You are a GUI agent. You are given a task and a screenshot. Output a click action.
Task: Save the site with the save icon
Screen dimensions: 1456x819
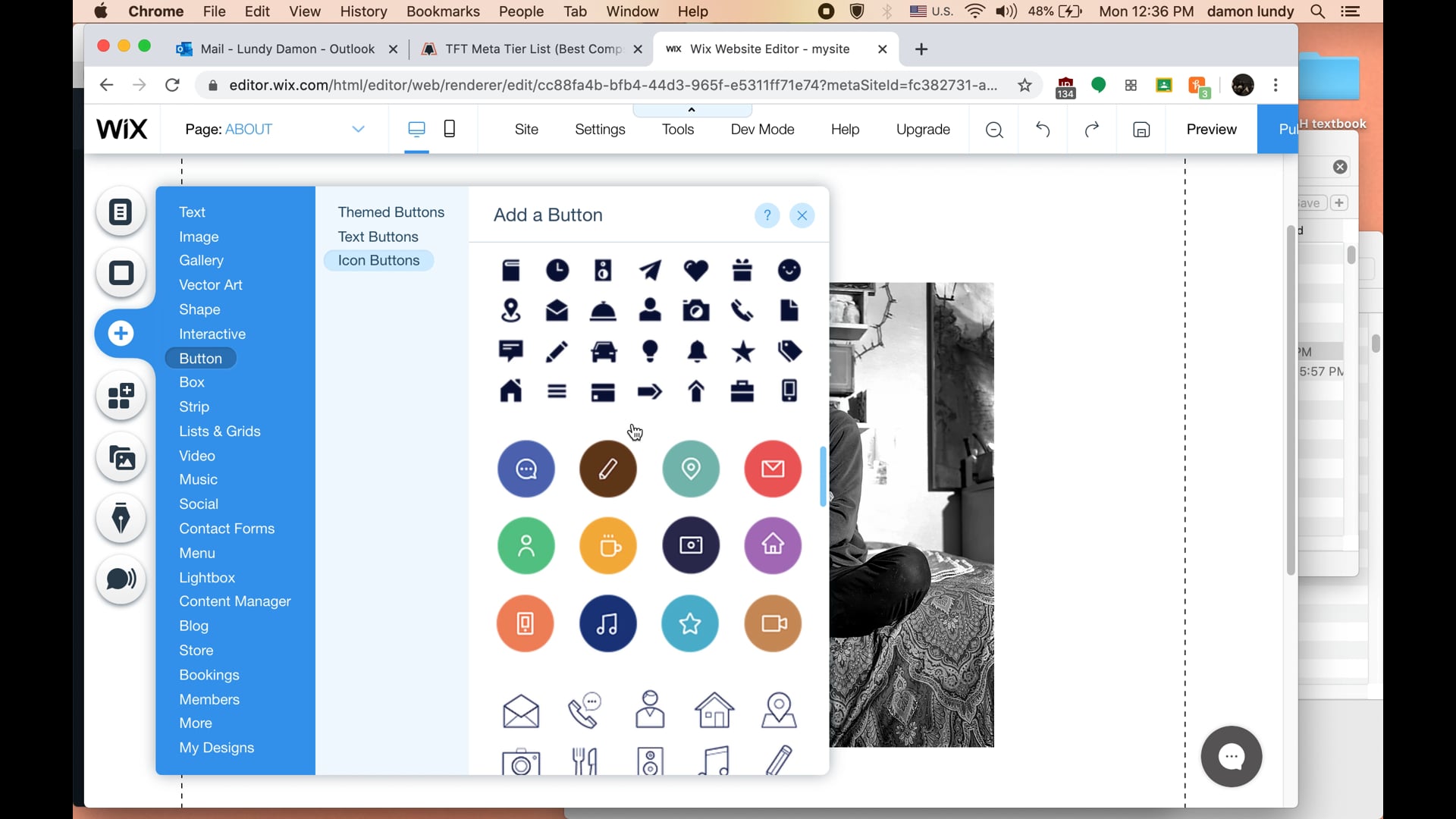coord(1141,129)
